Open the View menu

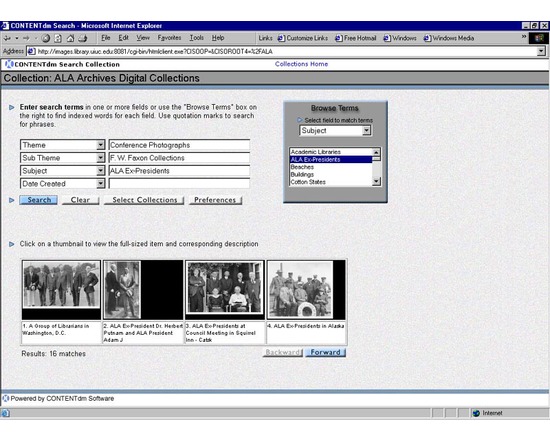143,38
